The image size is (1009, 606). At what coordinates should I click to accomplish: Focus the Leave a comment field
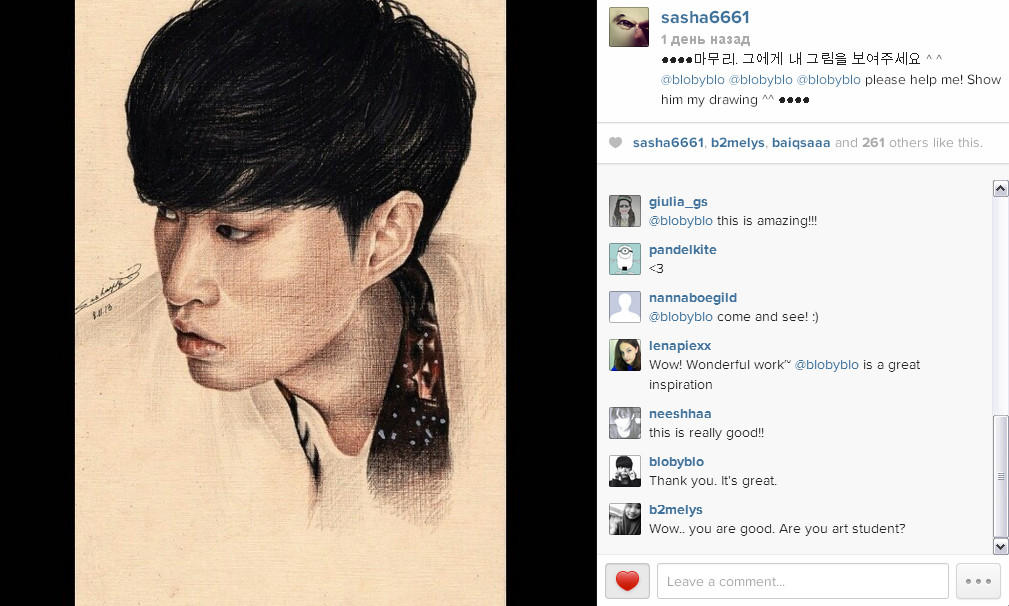click(x=802, y=581)
